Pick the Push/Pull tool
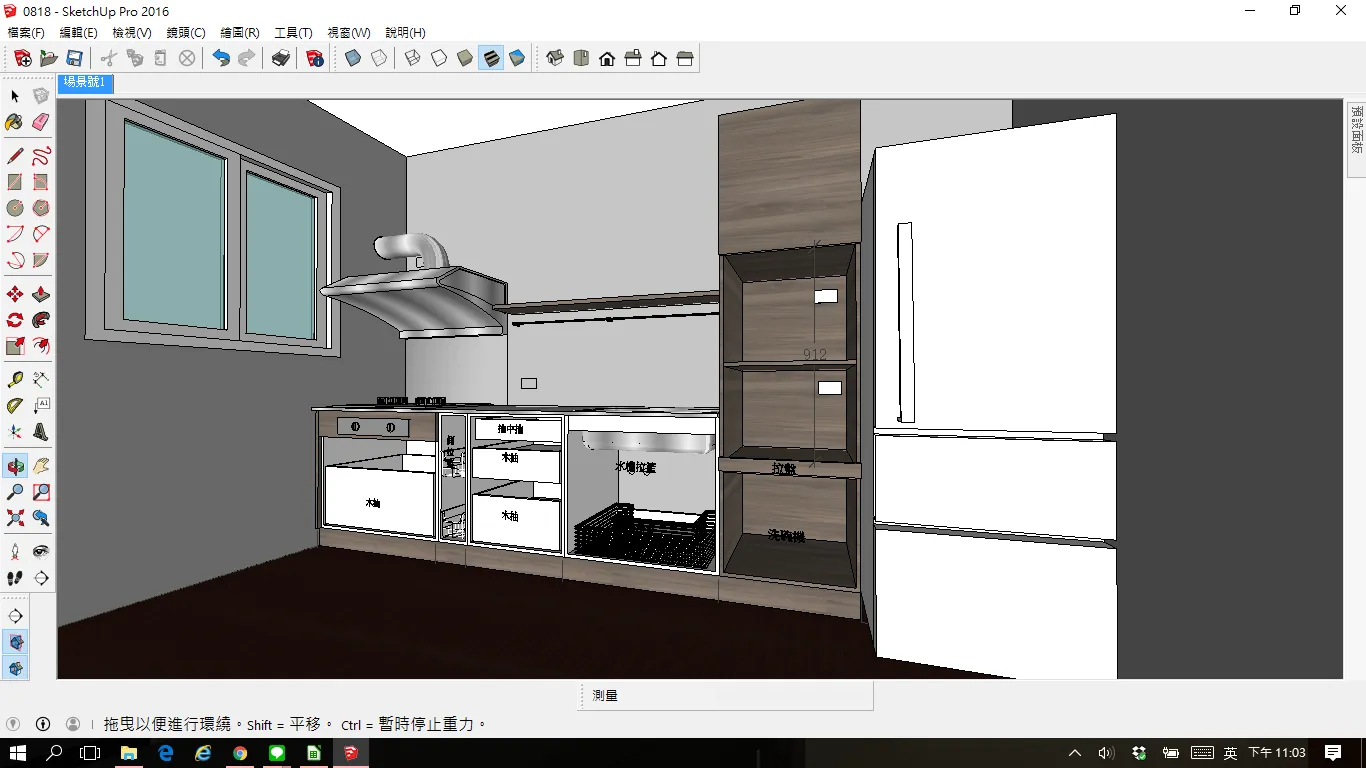 41,294
